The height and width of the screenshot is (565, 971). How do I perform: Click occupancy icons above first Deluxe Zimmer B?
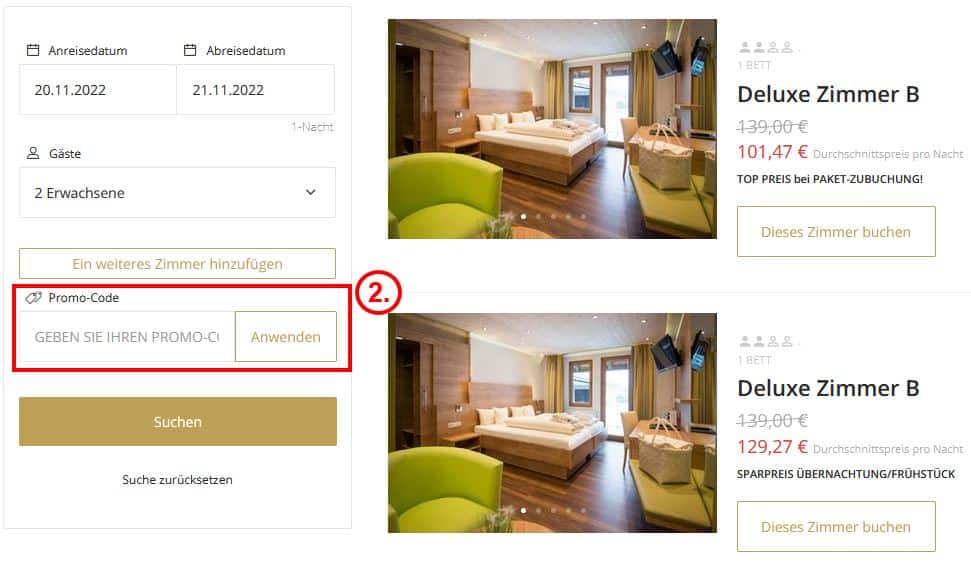[x=766, y=47]
